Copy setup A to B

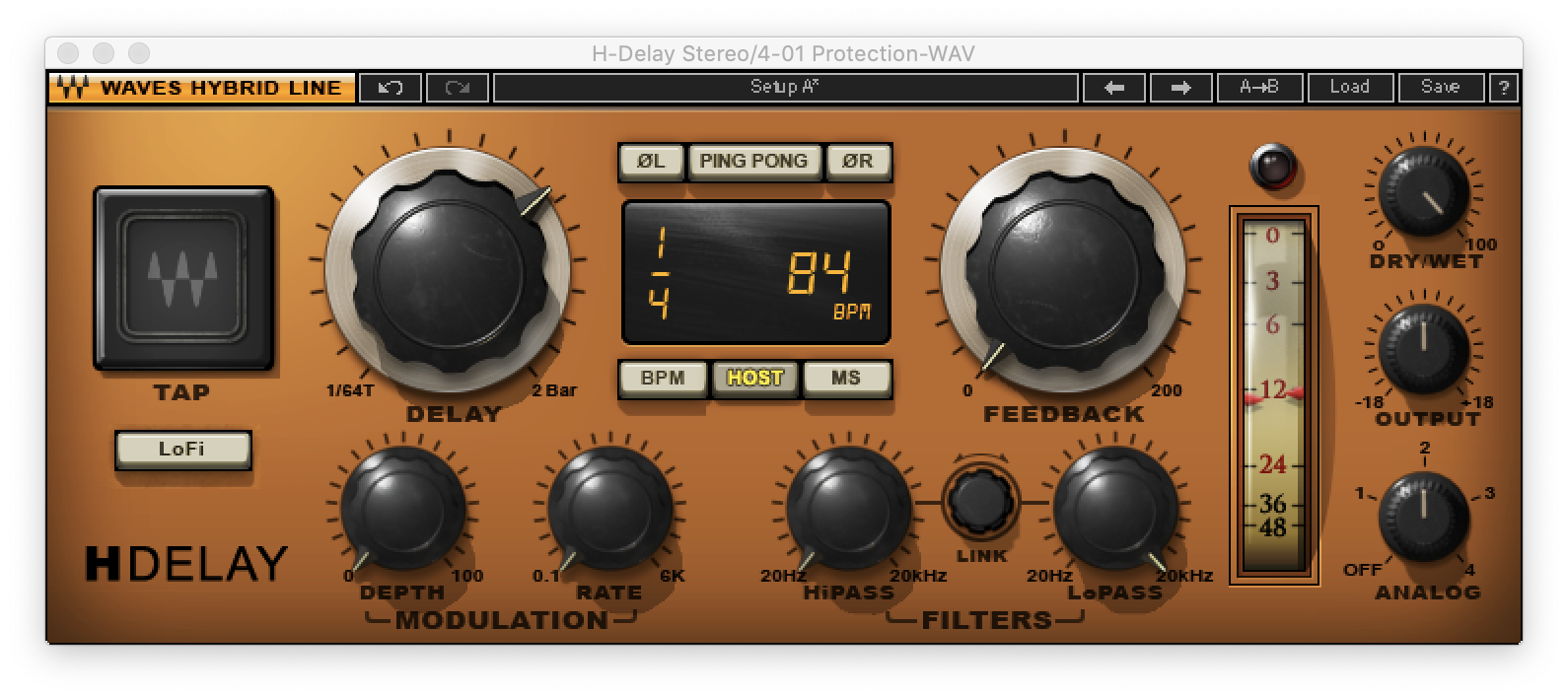[x=1259, y=88]
